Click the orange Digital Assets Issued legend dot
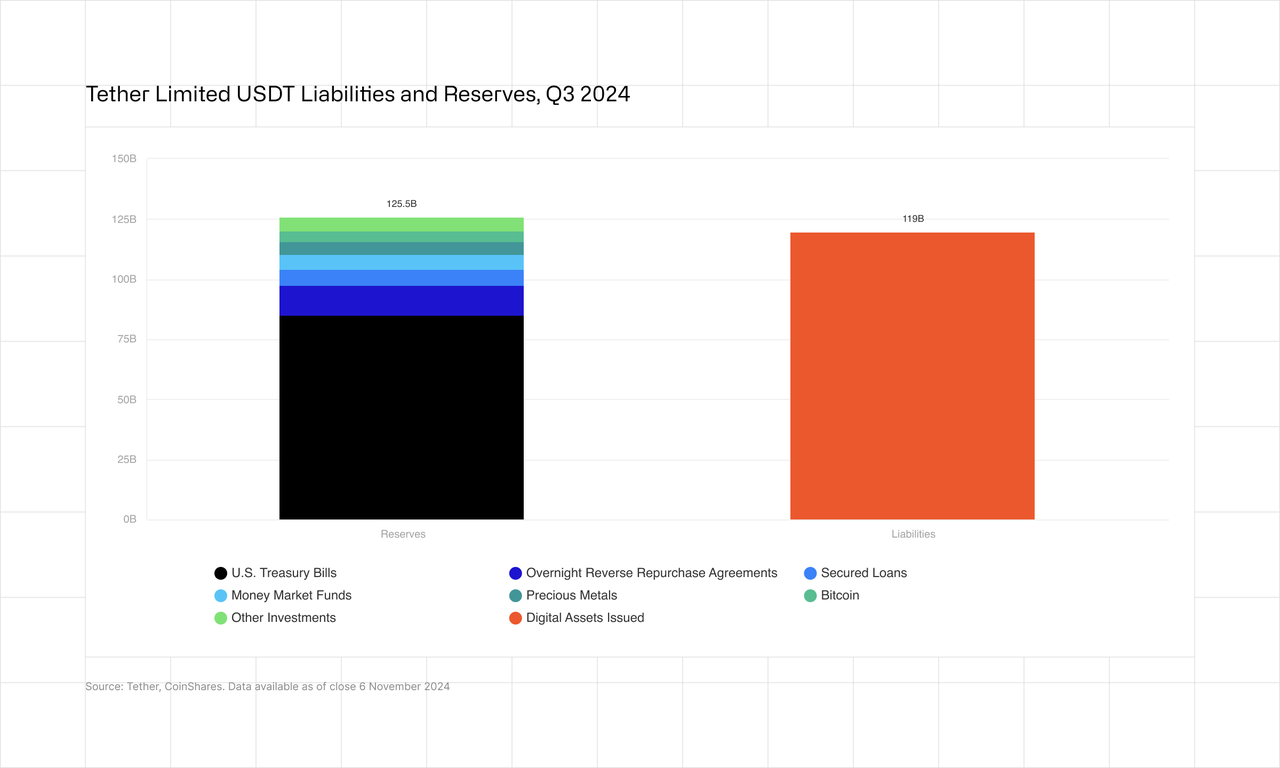Screen dimensions: 1280x768 click(515, 618)
